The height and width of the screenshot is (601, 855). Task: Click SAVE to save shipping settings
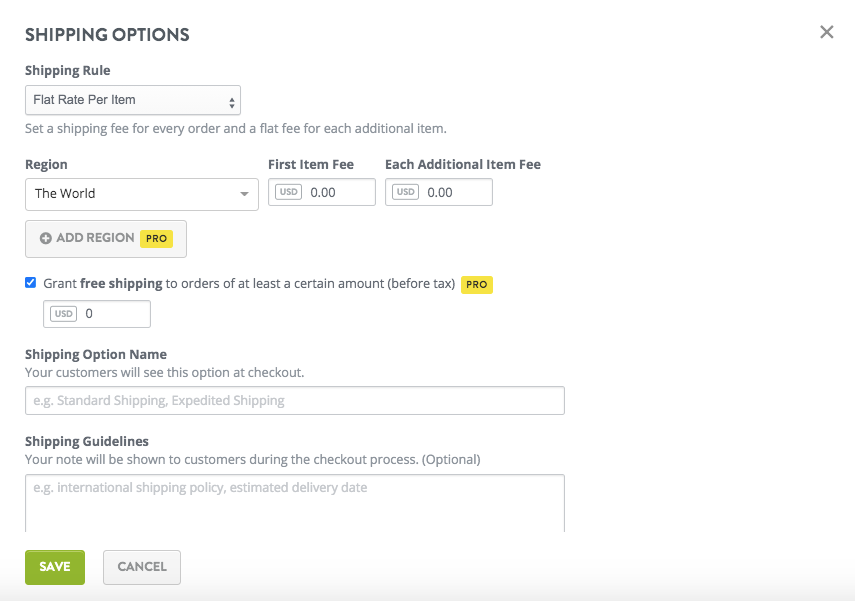click(x=54, y=567)
